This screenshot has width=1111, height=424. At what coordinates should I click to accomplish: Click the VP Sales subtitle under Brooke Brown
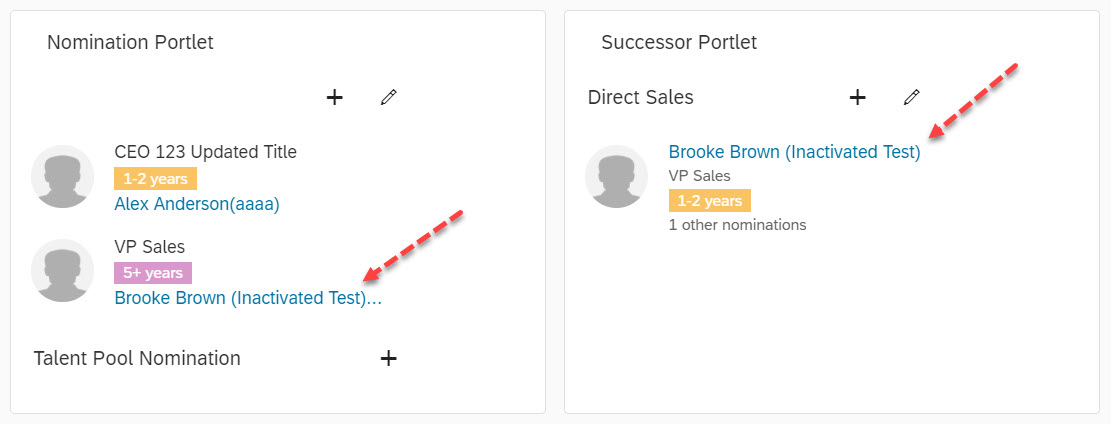click(x=699, y=175)
